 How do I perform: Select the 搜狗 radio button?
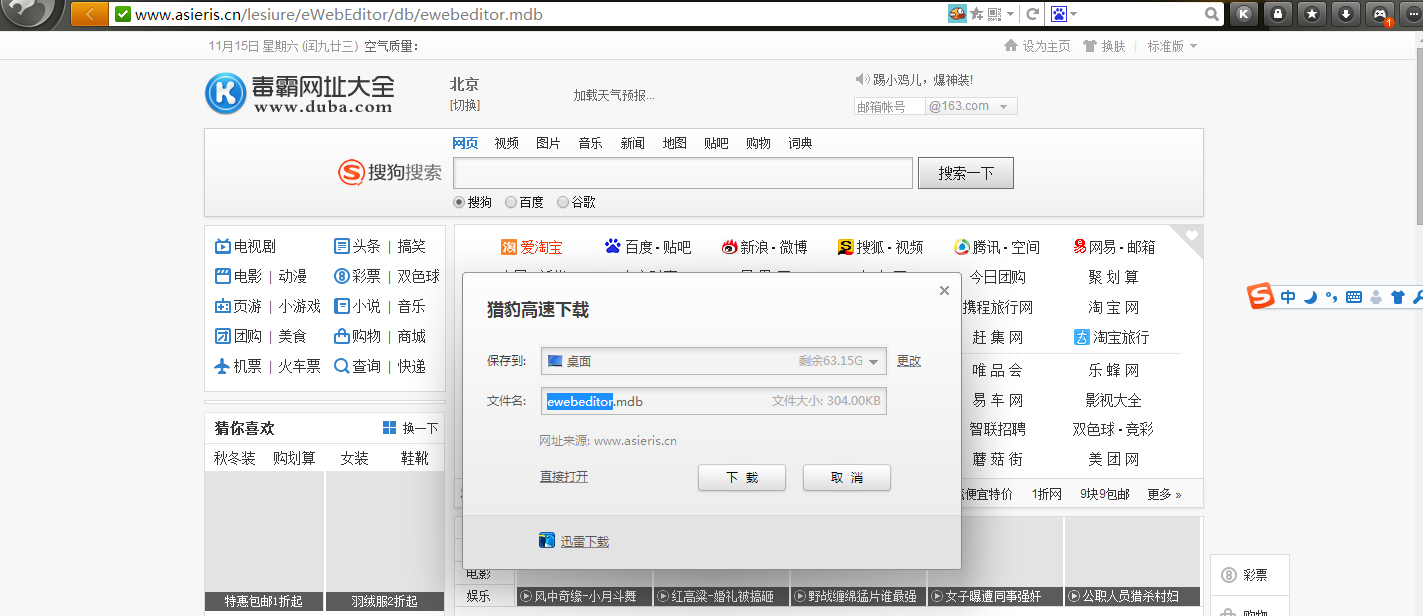pyautogui.click(x=460, y=202)
